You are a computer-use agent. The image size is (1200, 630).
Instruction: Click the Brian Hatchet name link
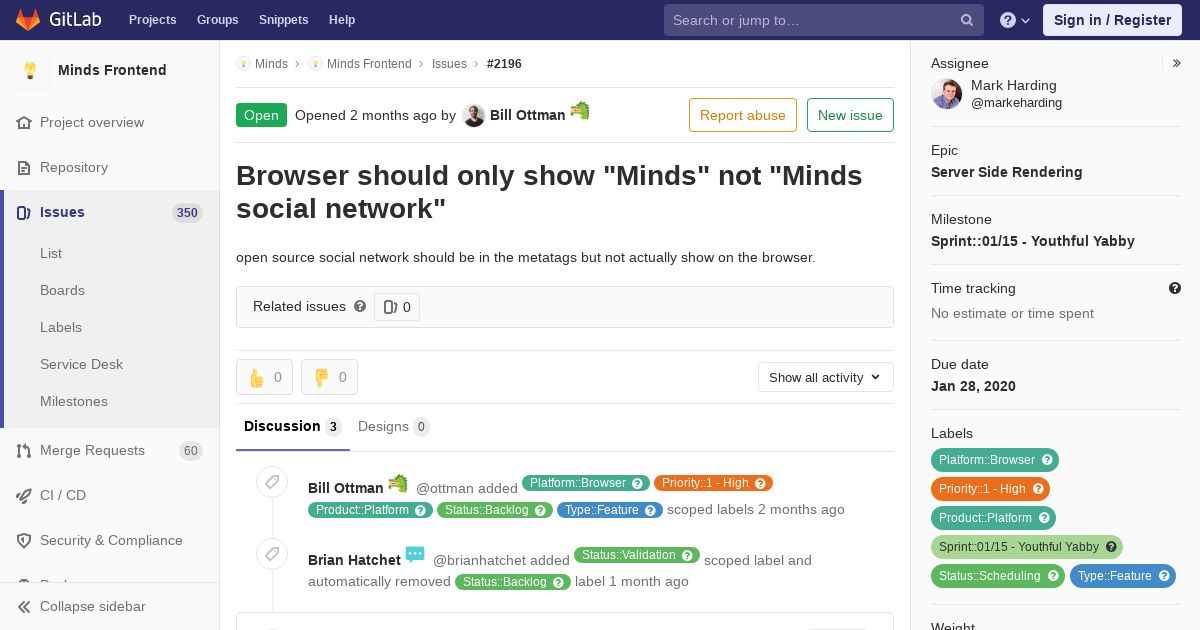tap(354, 560)
